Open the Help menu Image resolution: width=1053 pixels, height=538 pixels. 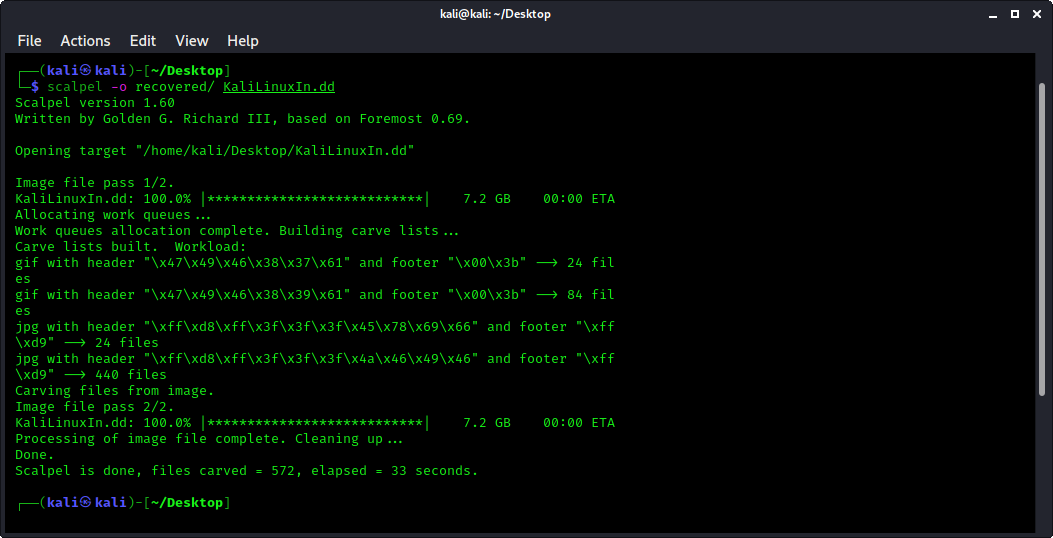click(242, 41)
